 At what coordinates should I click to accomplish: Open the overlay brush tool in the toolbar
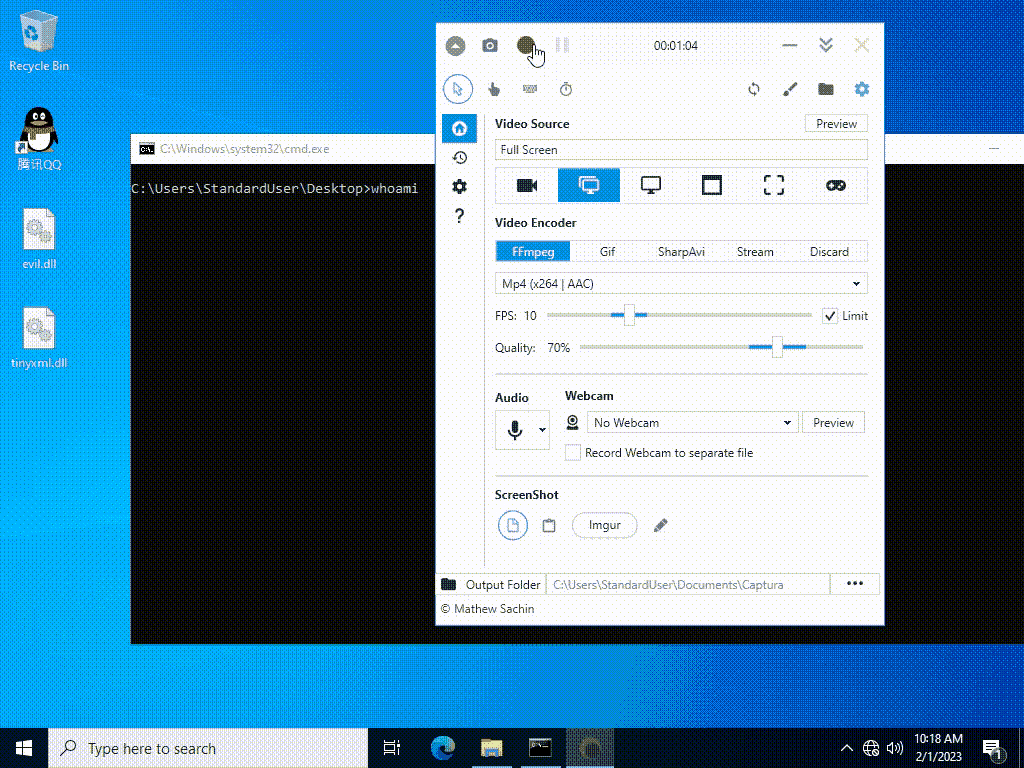point(790,89)
